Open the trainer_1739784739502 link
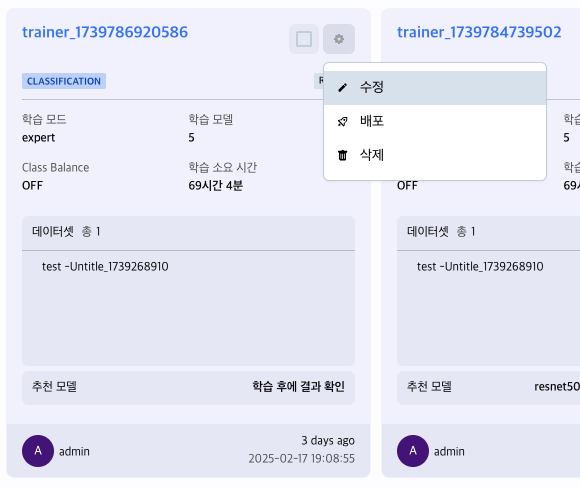The width and height of the screenshot is (580, 488). (479, 32)
